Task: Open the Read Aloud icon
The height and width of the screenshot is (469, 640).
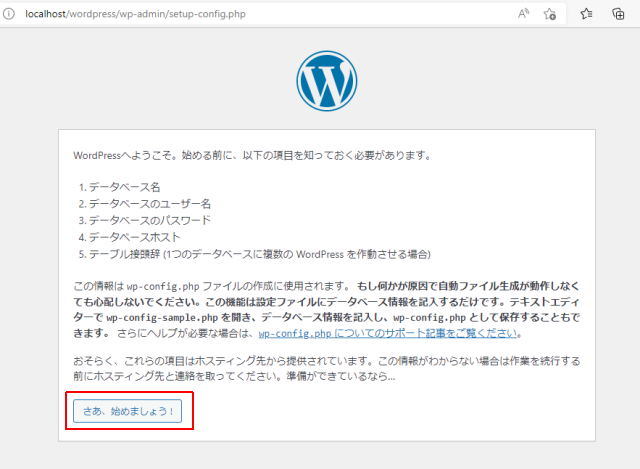Action: point(523,14)
